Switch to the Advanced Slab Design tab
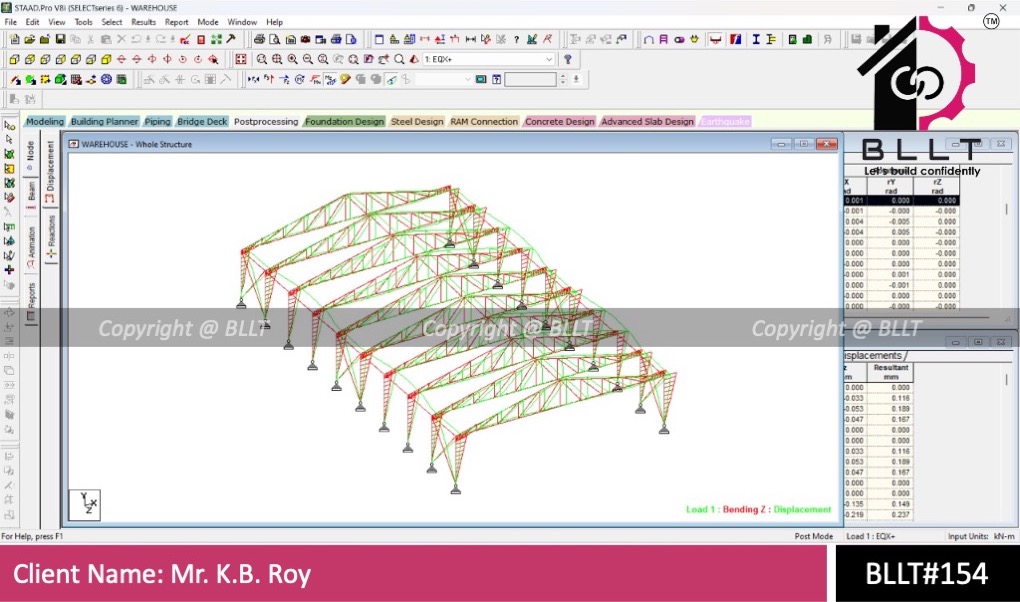Image resolution: width=1020 pixels, height=602 pixels. [647, 122]
